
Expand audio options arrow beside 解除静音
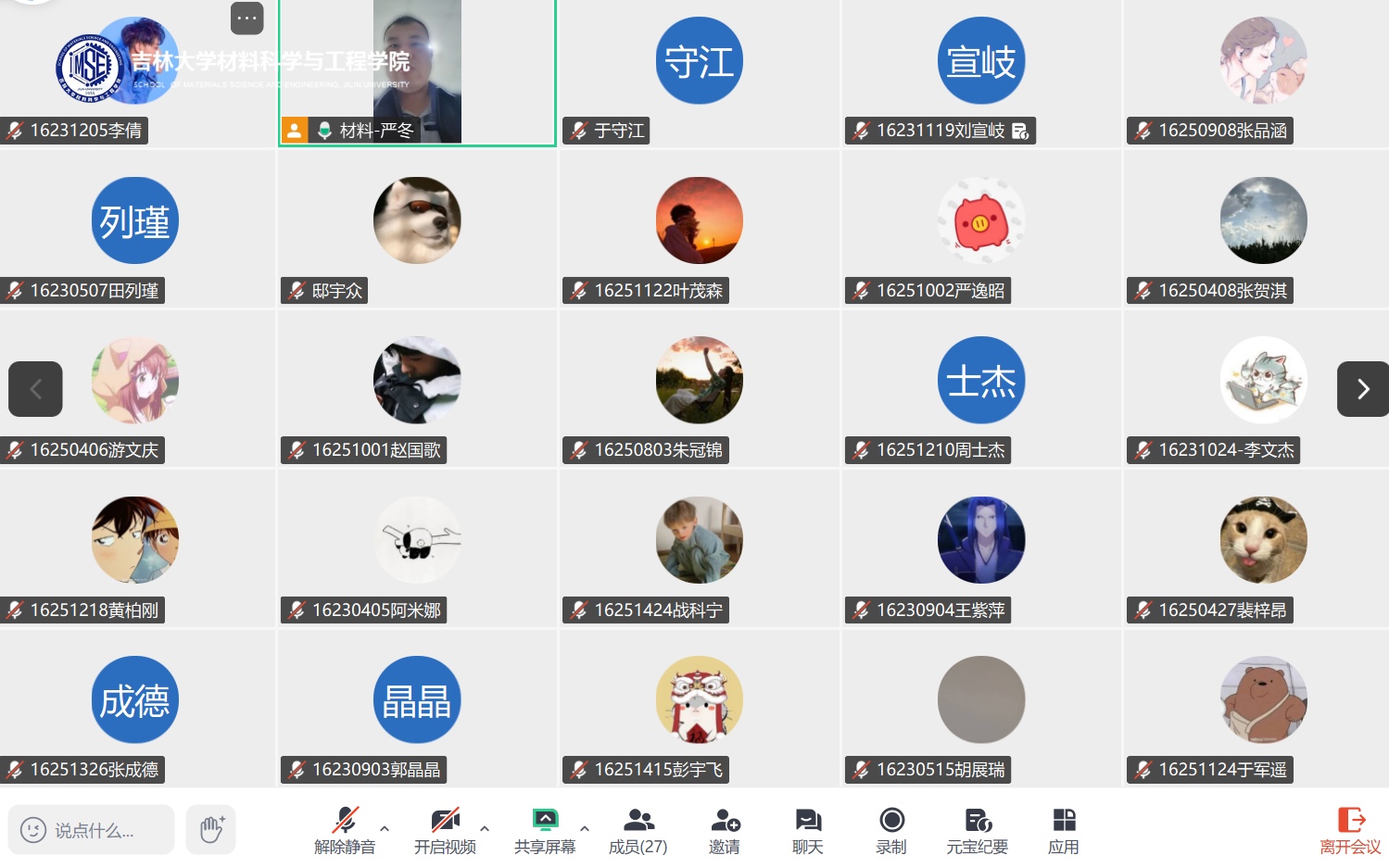pyautogui.click(x=385, y=829)
